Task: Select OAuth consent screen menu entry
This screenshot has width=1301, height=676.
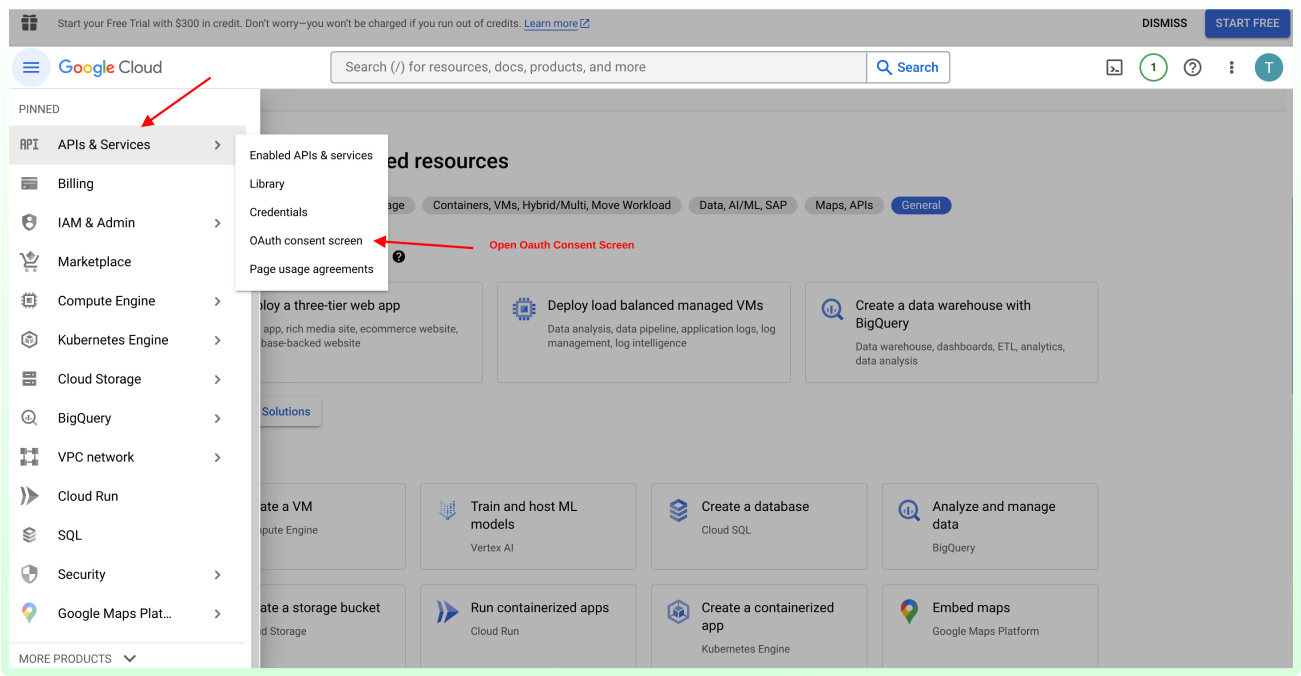Action: [x=306, y=241]
